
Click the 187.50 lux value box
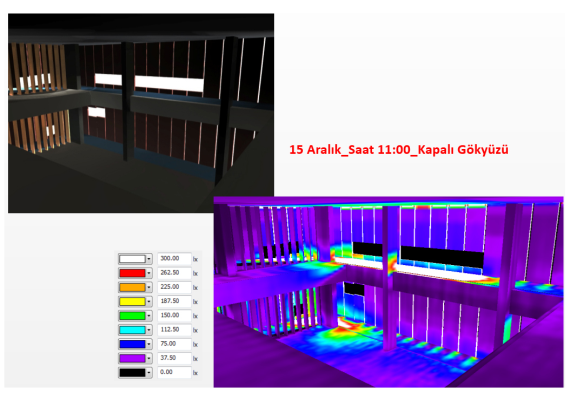click(x=174, y=301)
